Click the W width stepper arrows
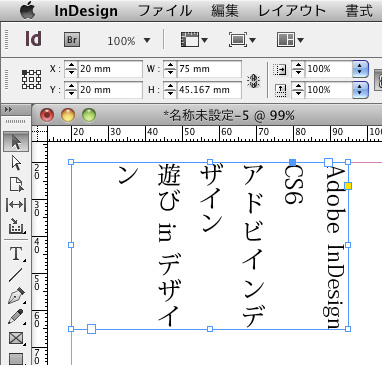Image resolution: width=382 pixels, height=365 pixels. [170, 69]
